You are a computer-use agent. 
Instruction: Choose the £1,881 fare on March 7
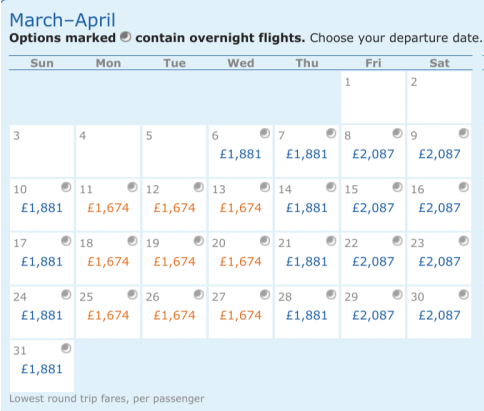coord(307,154)
